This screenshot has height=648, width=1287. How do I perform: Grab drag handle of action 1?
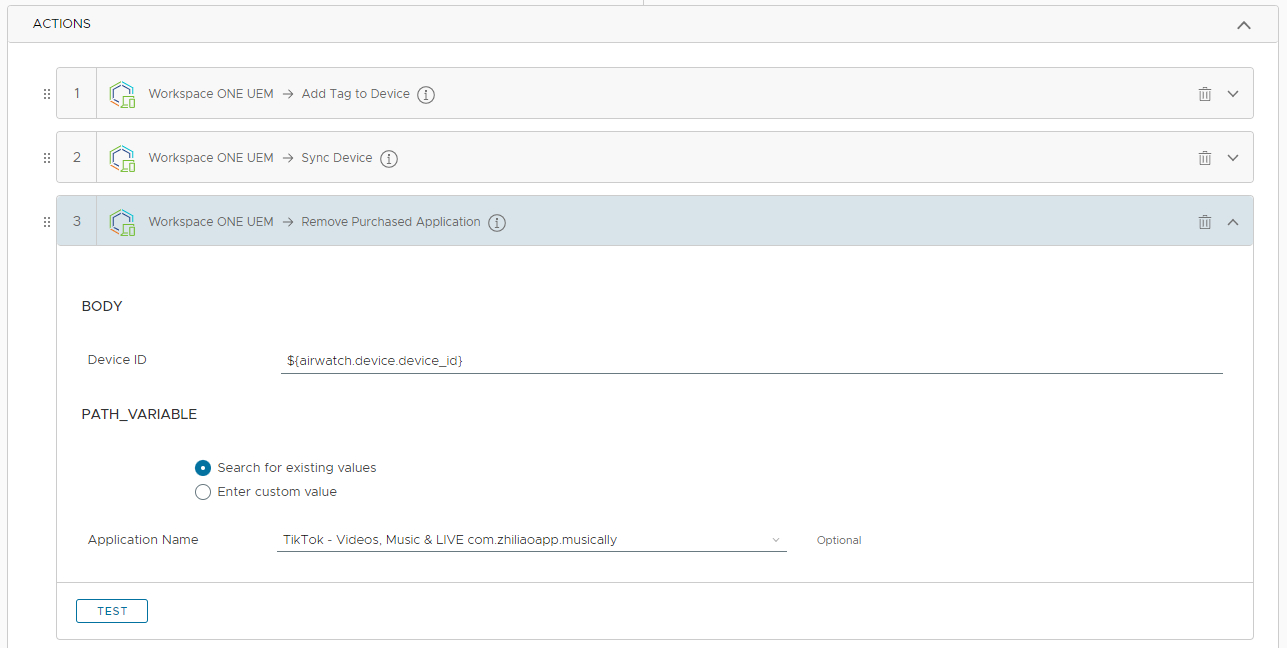46,94
